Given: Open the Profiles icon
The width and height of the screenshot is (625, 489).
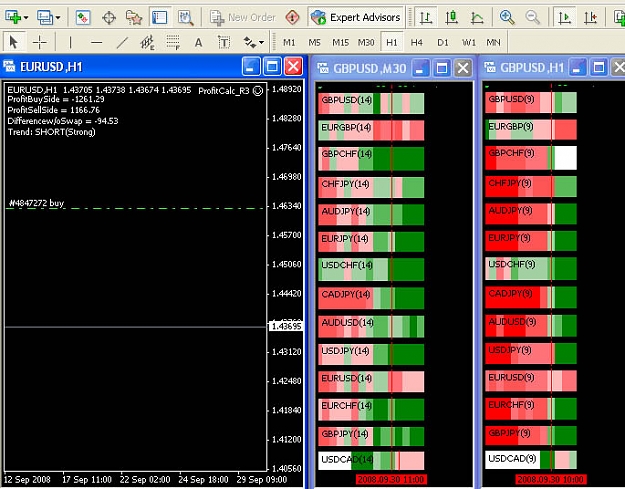Looking at the screenshot, I should pyautogui.click(x=45, y=17).
